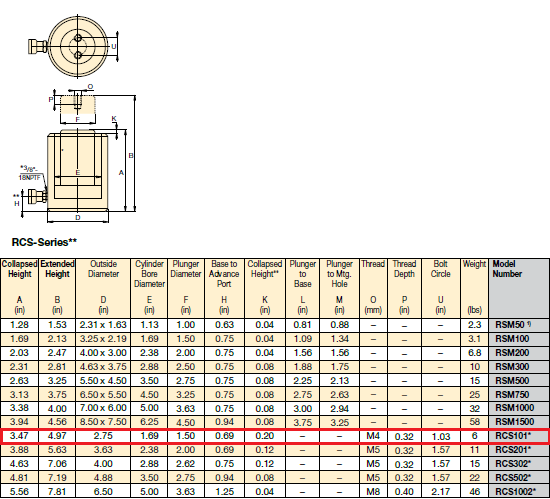Click the Collapsed Height A column header
Image resolution: width=550 pixels, height=499 pixels.
(19, 288)
